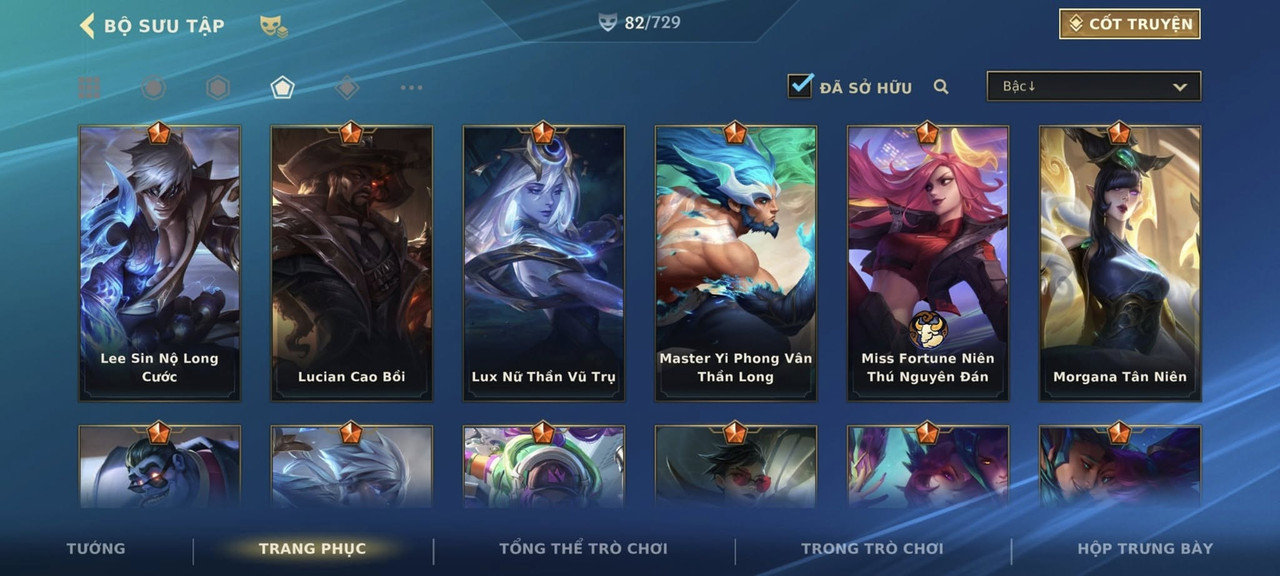Image resolution: width=1280 pixels, height=576 pixels.
Task: Select the diamond rarity filter icon
Action: pyautogui.click(x=347, y=88)
